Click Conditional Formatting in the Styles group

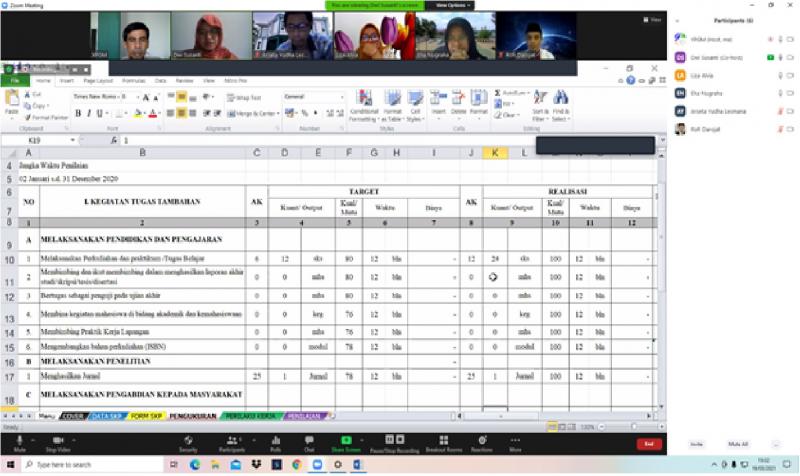(x=363, y=104)
